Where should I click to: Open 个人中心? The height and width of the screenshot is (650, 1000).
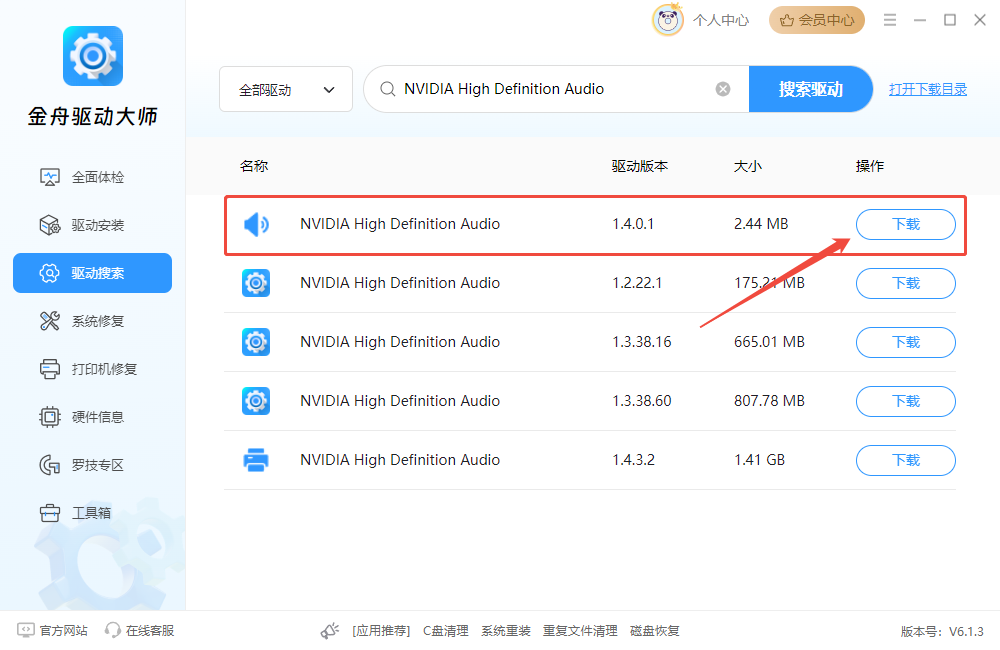721,20
